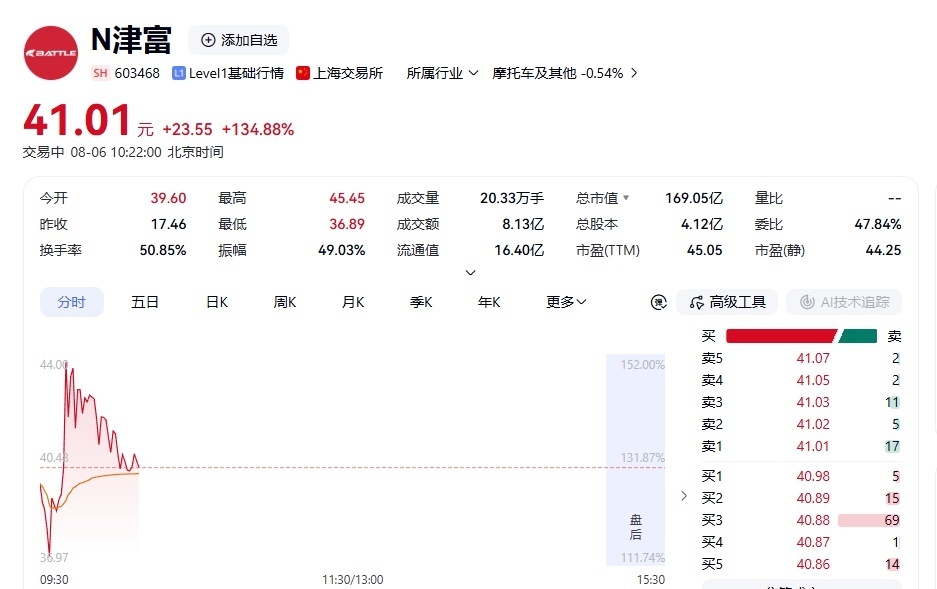
Task: Switch to the 月K tab
Action: point(353,302)
